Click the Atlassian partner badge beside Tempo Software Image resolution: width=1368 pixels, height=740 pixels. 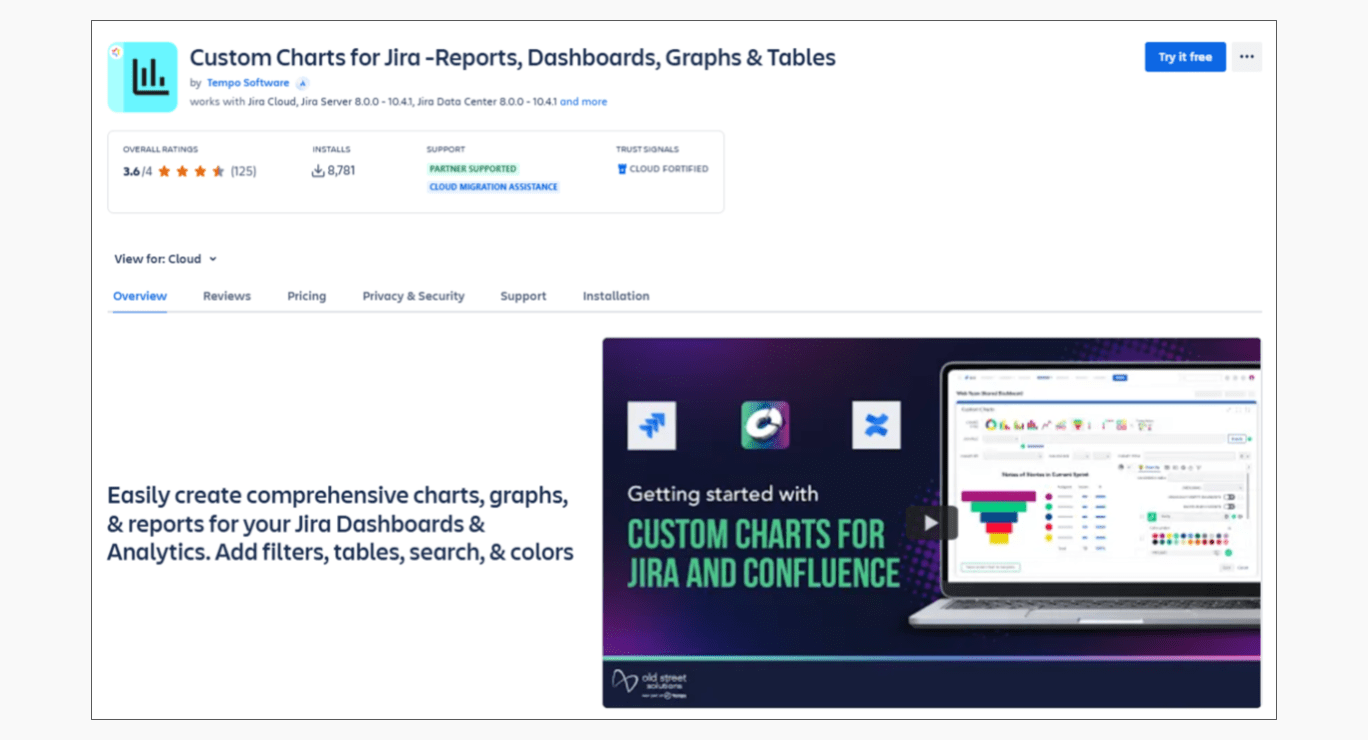(302, 84)
